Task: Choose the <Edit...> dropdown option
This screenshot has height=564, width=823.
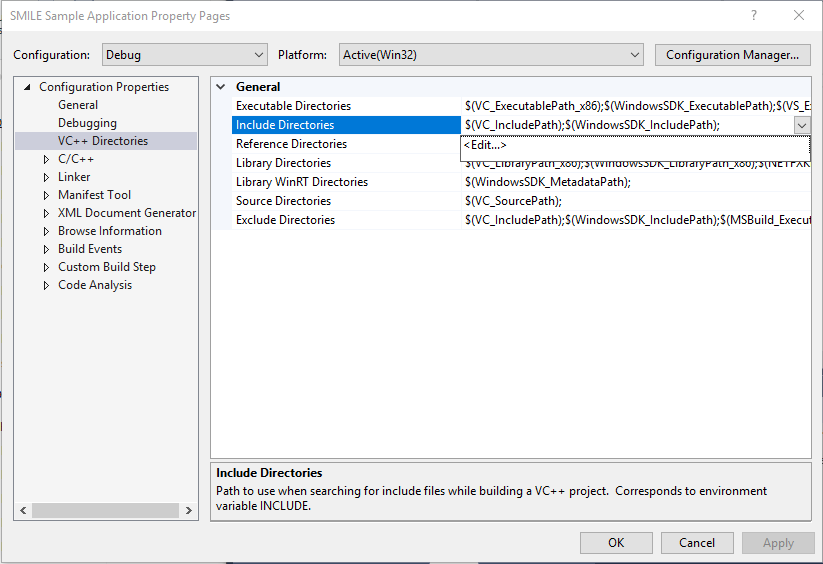Action: pyautogui.click(x=485, y=145)
